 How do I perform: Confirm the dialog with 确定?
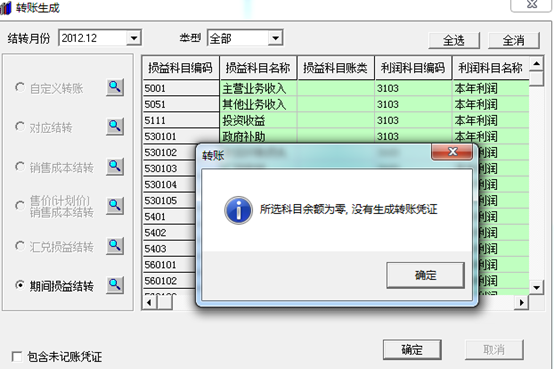[x=425, y=275]
